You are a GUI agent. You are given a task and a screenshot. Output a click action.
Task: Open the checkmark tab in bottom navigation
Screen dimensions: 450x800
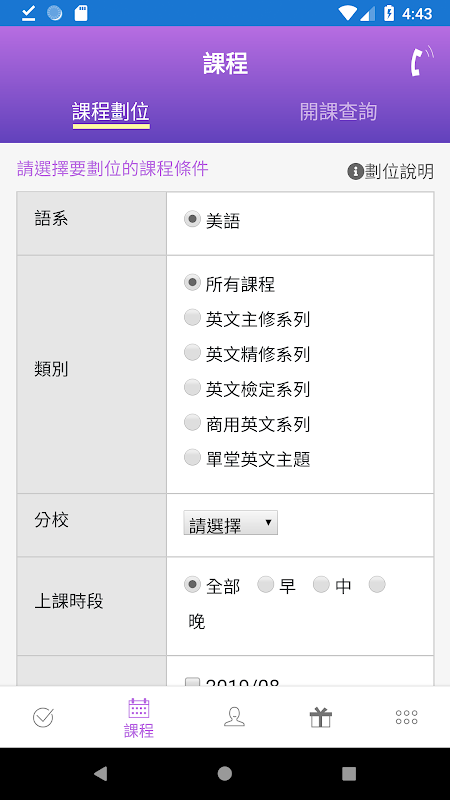click(x=43, y=717)
